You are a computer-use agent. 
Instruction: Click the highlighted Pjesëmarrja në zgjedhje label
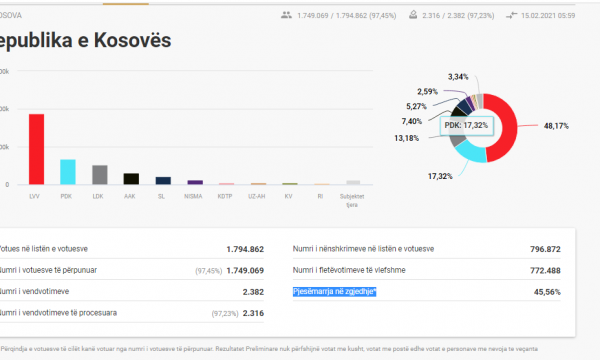point(334,292)
